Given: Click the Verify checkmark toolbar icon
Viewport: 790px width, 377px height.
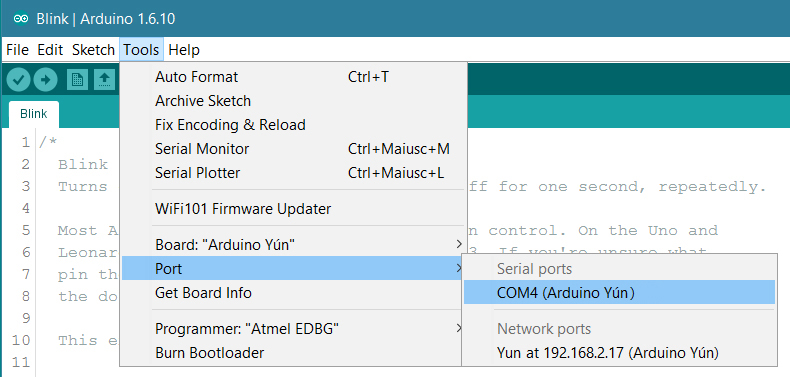Looking at the screenshot, I should point(19,80).
